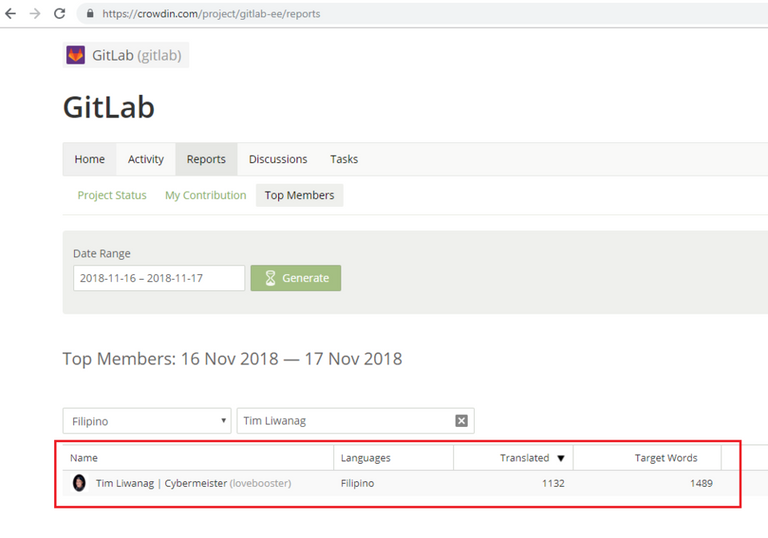Click the target words value 1489

click(701, 483)
